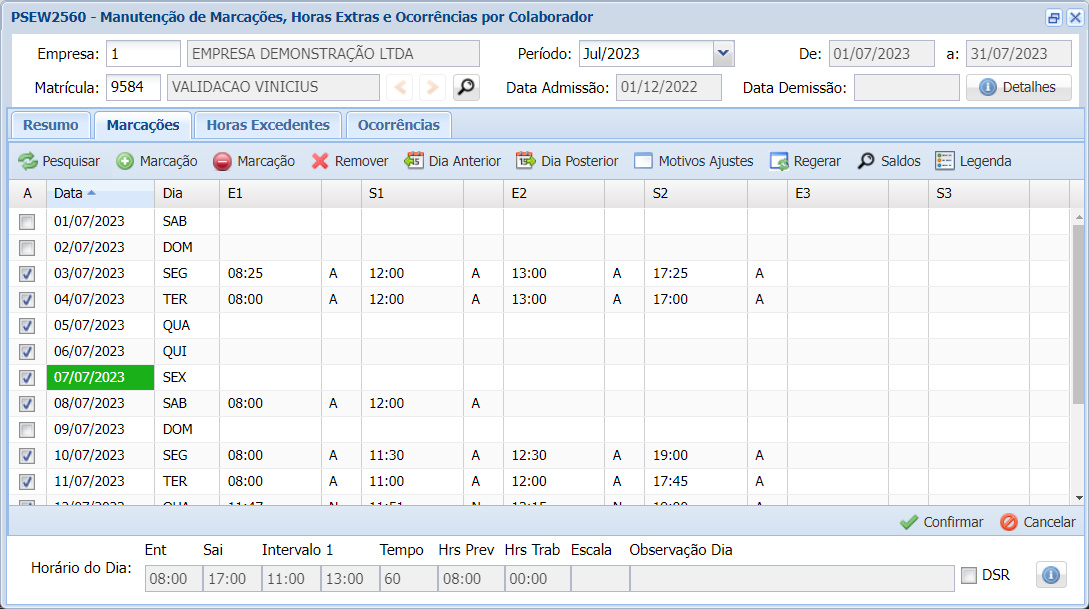
Task: Click the red remove Marcação icon
Action: tap(222, 161)
